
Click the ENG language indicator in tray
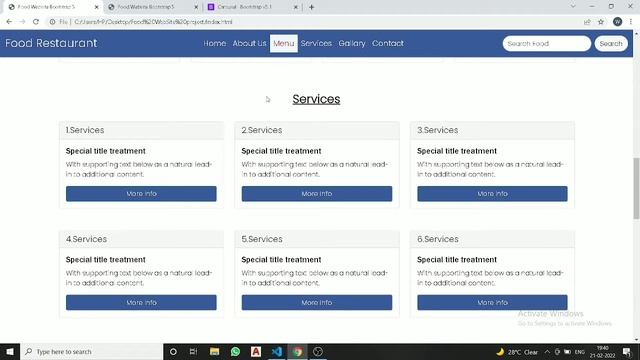(x=580, y=351)
